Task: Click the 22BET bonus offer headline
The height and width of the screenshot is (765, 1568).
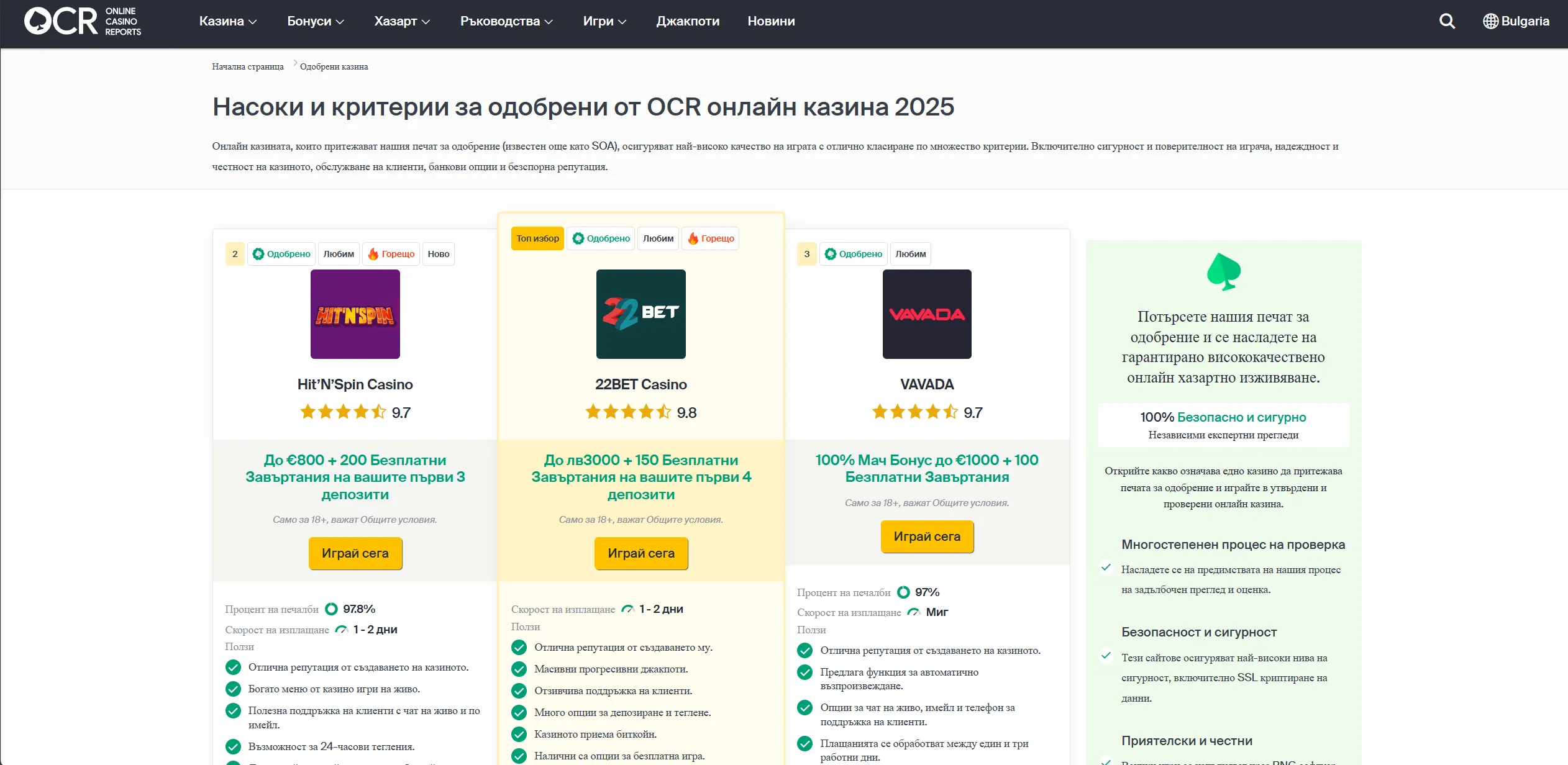Action: (x=641, y=478)
